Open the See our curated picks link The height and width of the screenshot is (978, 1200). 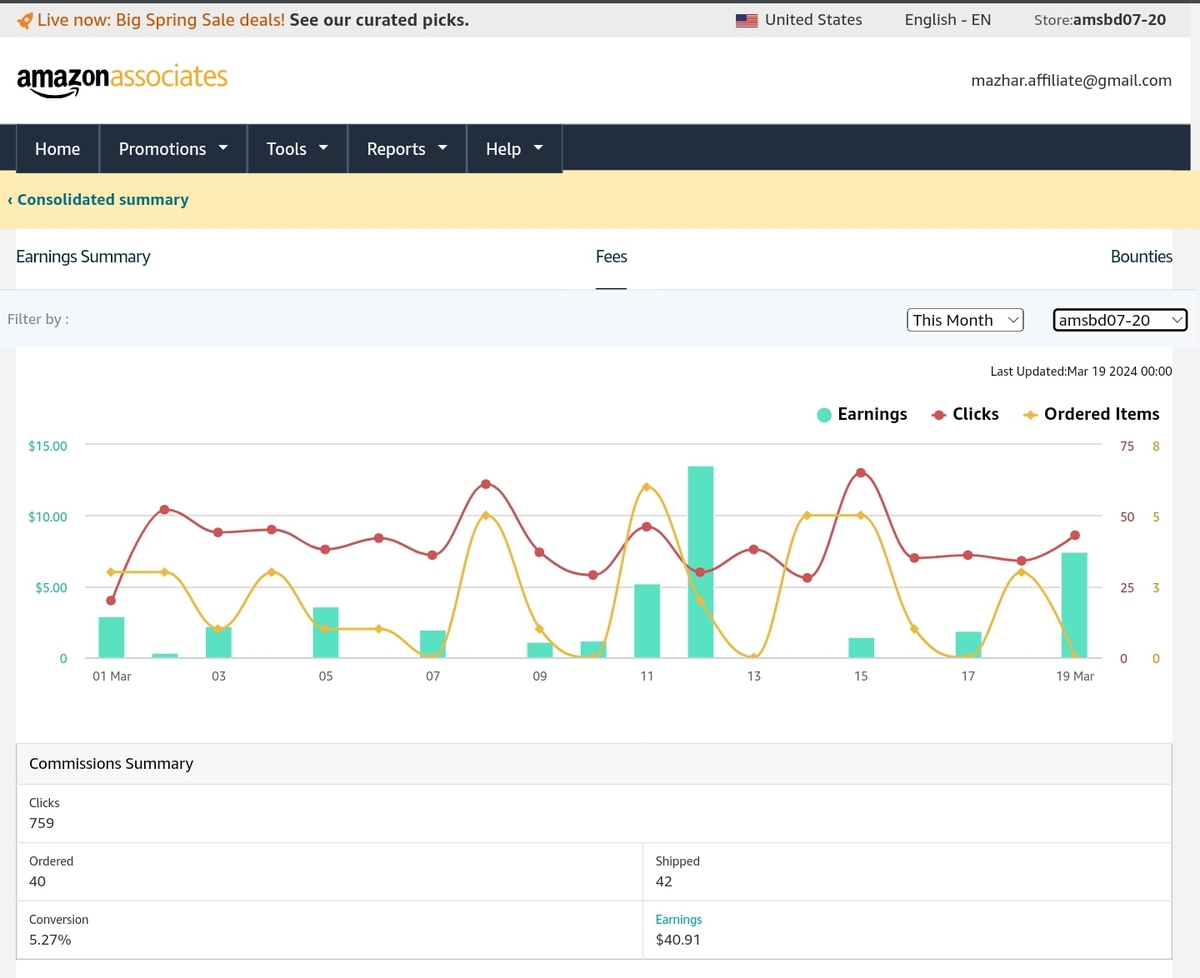click(x=379, y=20)
